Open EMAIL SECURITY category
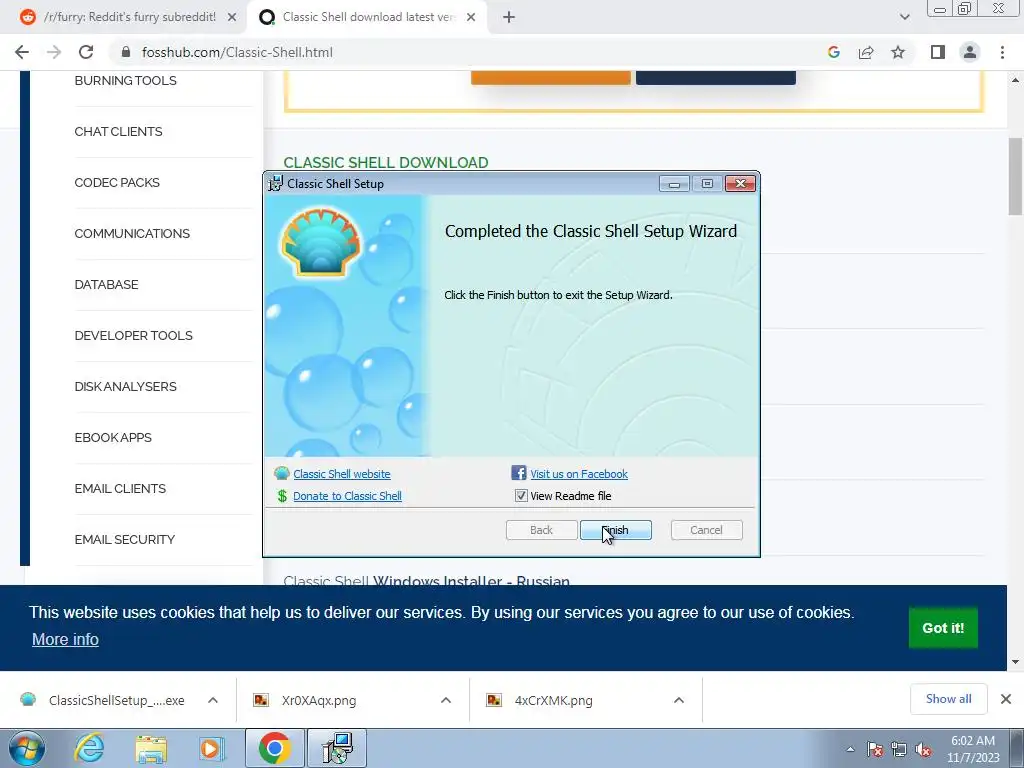The width and height of the screenshot is (1024, 768). pos(125,539)
